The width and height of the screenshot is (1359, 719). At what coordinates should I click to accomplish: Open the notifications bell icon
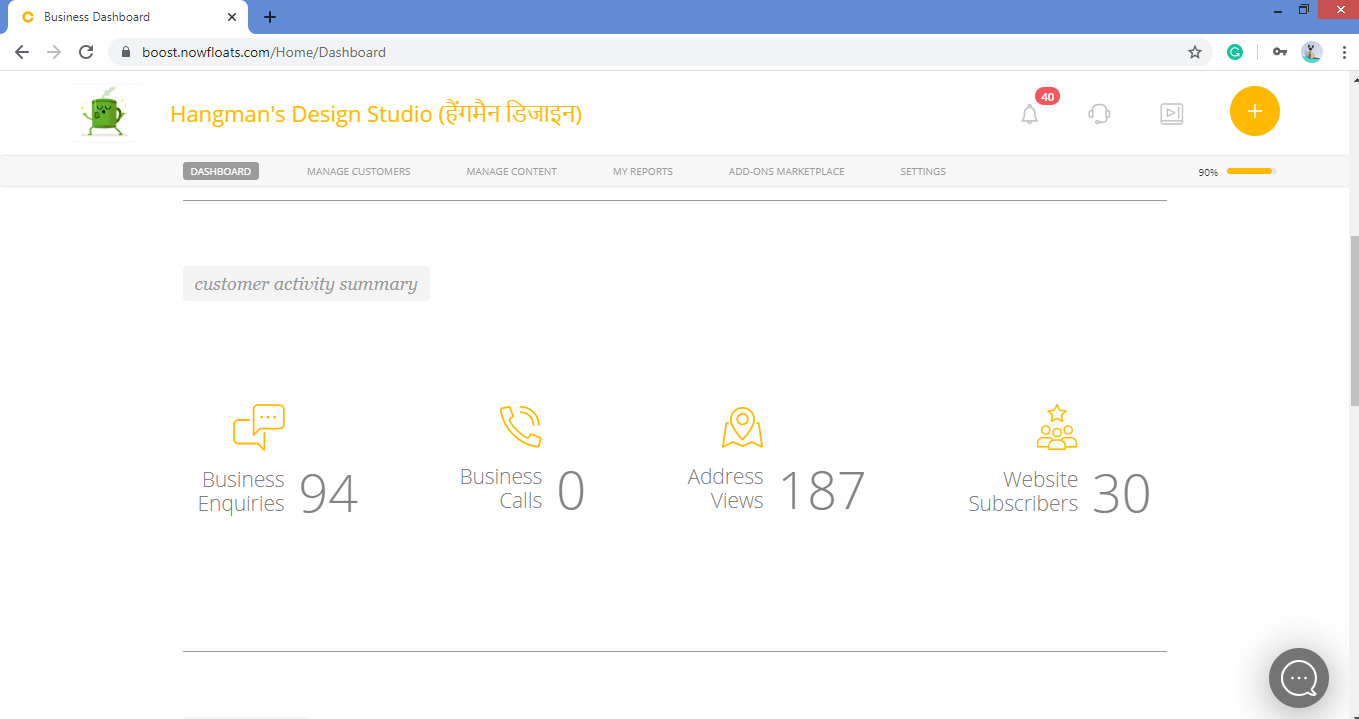[x=1030, y=114]
